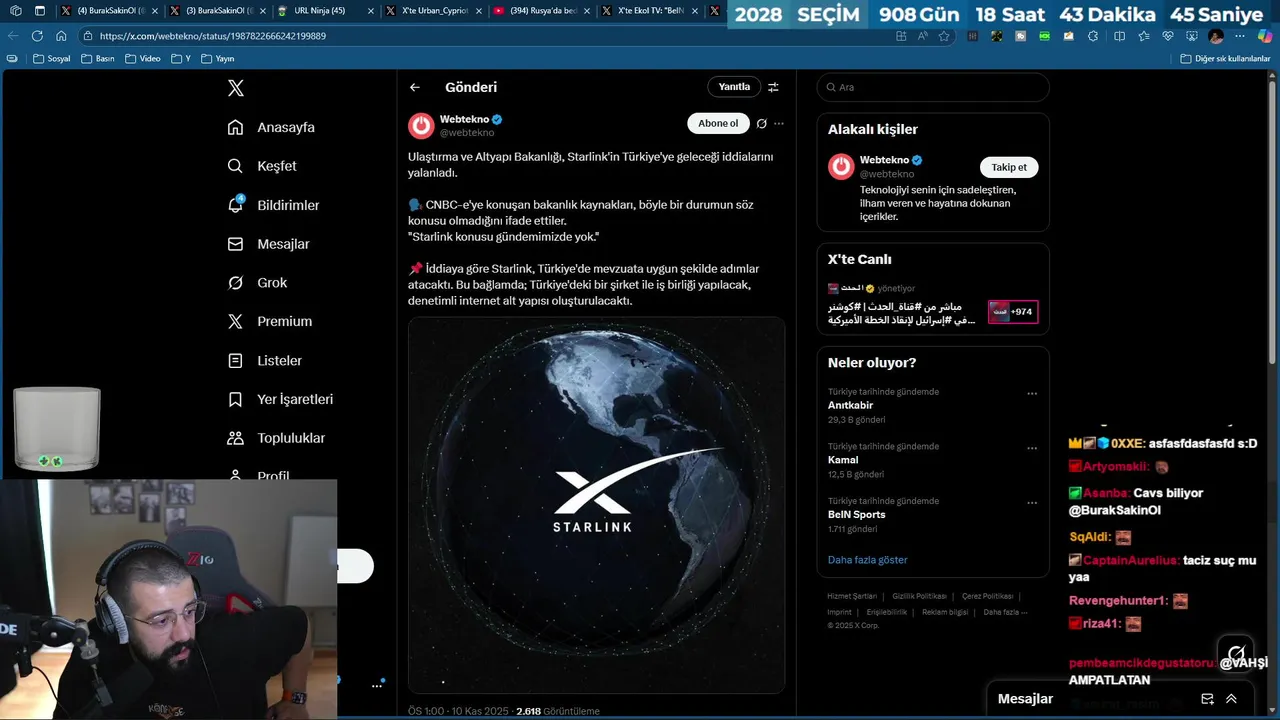Click the Grok floating button above Mesajlar drawer
The image size is (1280, 720).
tap(1236, 653)
